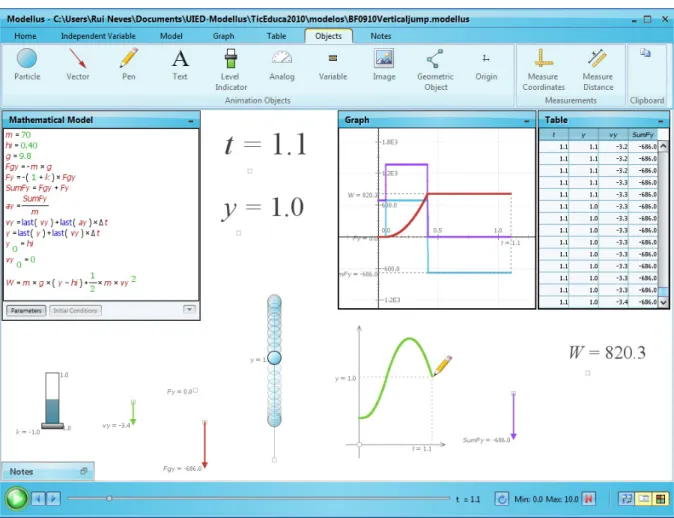Click the blue level indicator bar
The width and height of the screenshot is (674, 518).
(52, 411)
